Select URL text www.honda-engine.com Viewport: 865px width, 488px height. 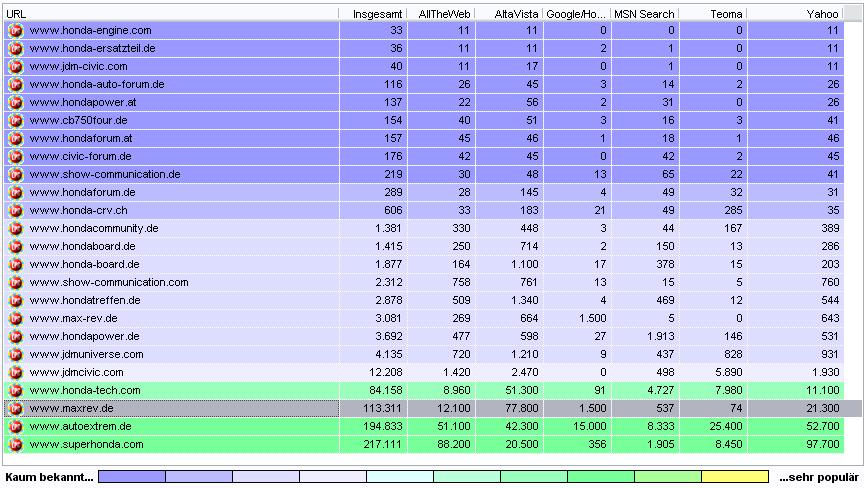click(x=90, y=30)
